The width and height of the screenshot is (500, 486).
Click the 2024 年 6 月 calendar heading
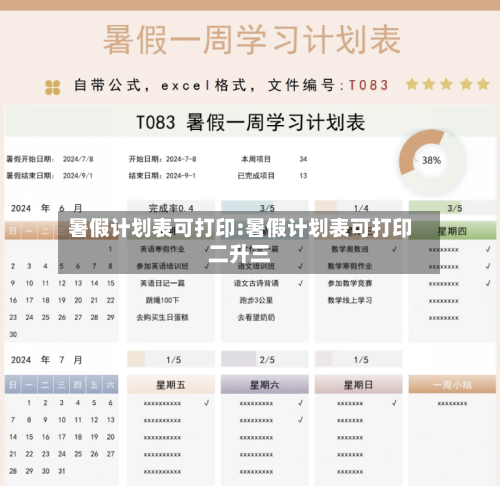click(x=46, y=208)
